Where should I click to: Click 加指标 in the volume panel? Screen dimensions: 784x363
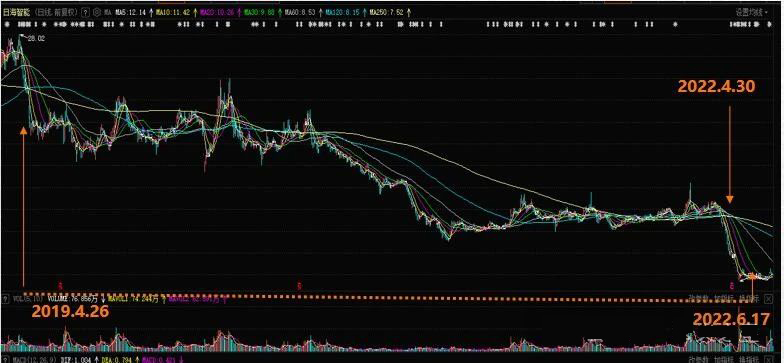[724, 298]
